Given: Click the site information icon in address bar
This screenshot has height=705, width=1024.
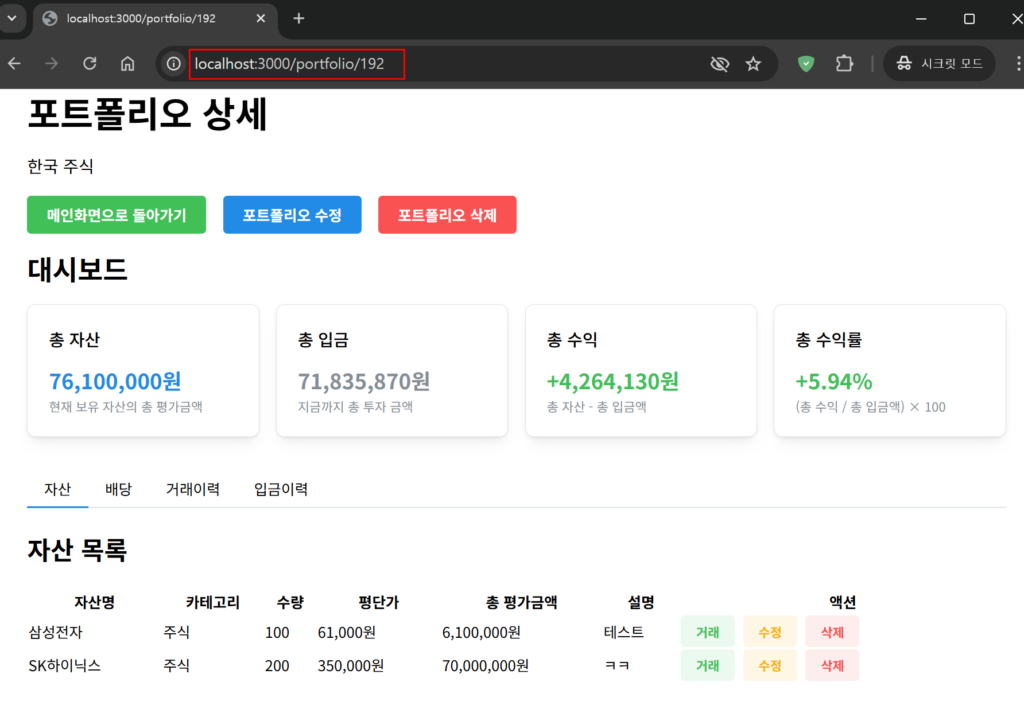Looking at the screenshot, I should [x=174, y=64].
